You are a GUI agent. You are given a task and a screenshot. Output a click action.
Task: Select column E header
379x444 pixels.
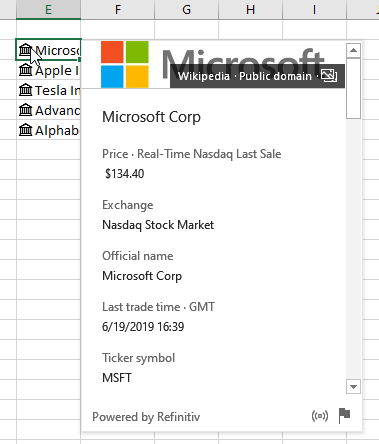tap(48, 10)
